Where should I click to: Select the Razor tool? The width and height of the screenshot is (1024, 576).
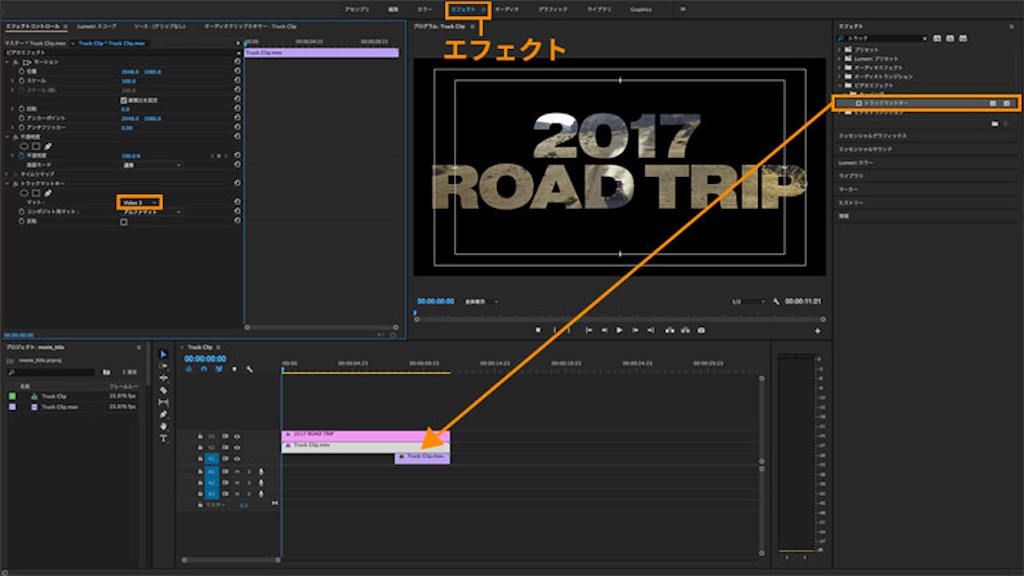tap(163, 390)
